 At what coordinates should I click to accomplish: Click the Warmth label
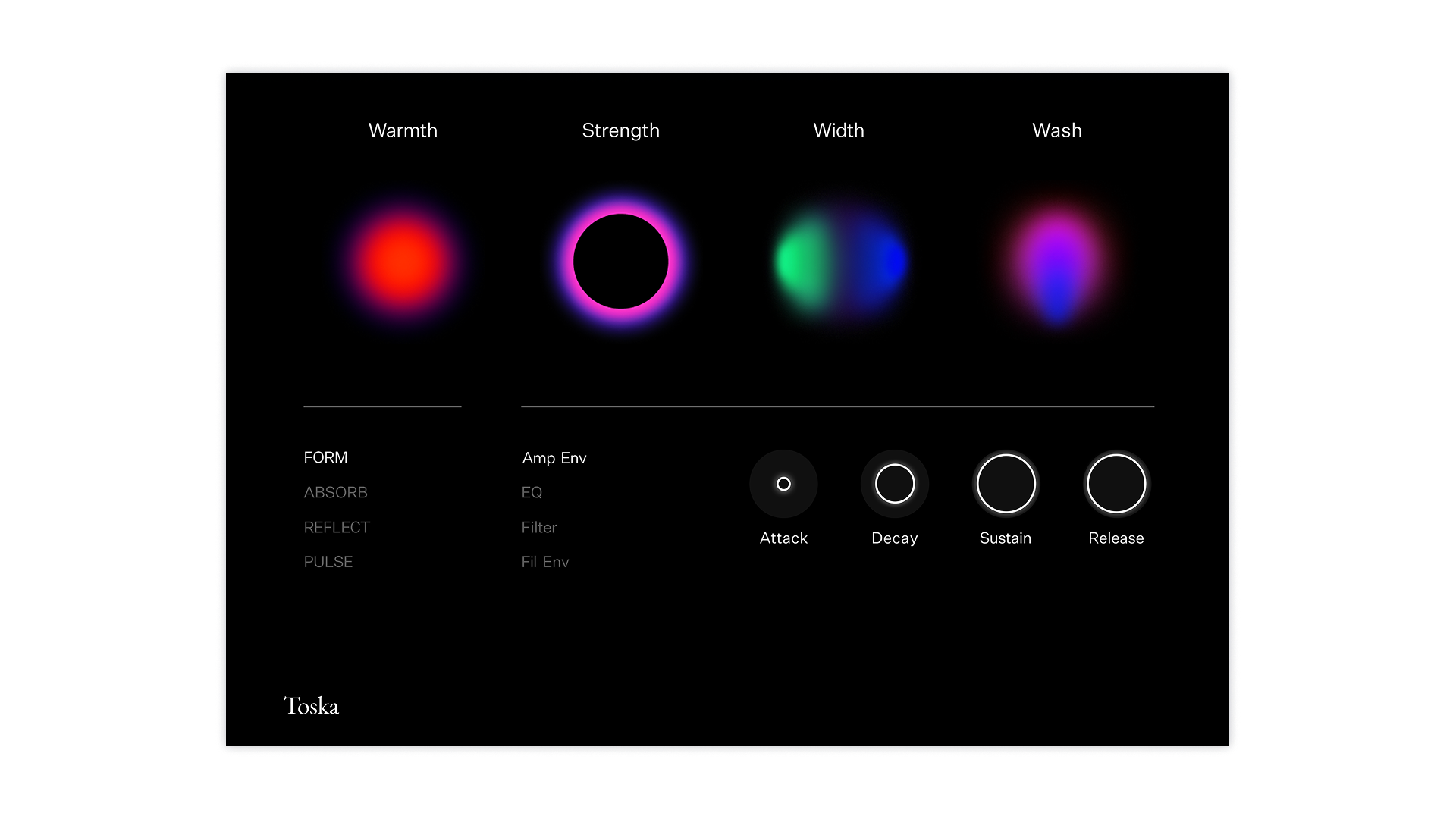[x=403, y=130]
